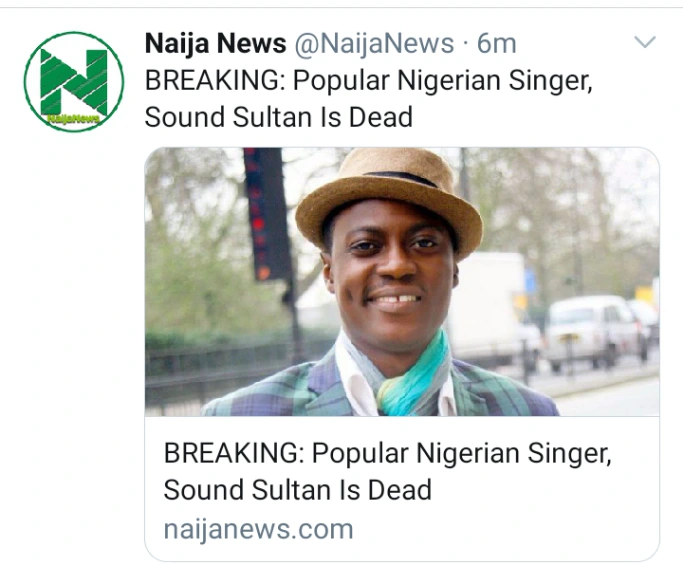Click the tweet body's first line starting BREAKING
The image size is (683, 564).
click(x=369, y=80)
